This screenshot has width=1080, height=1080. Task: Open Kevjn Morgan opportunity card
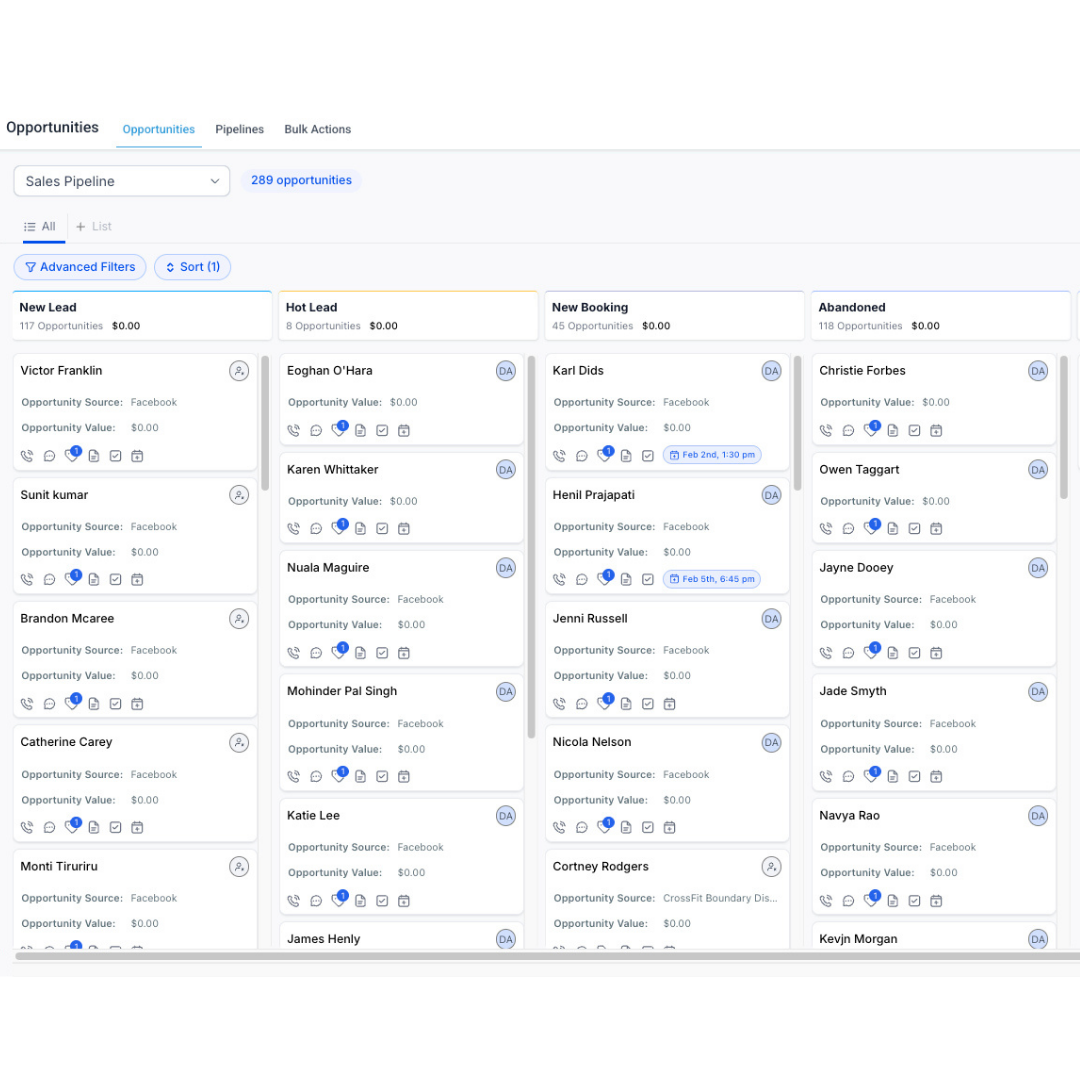[934, 935]
